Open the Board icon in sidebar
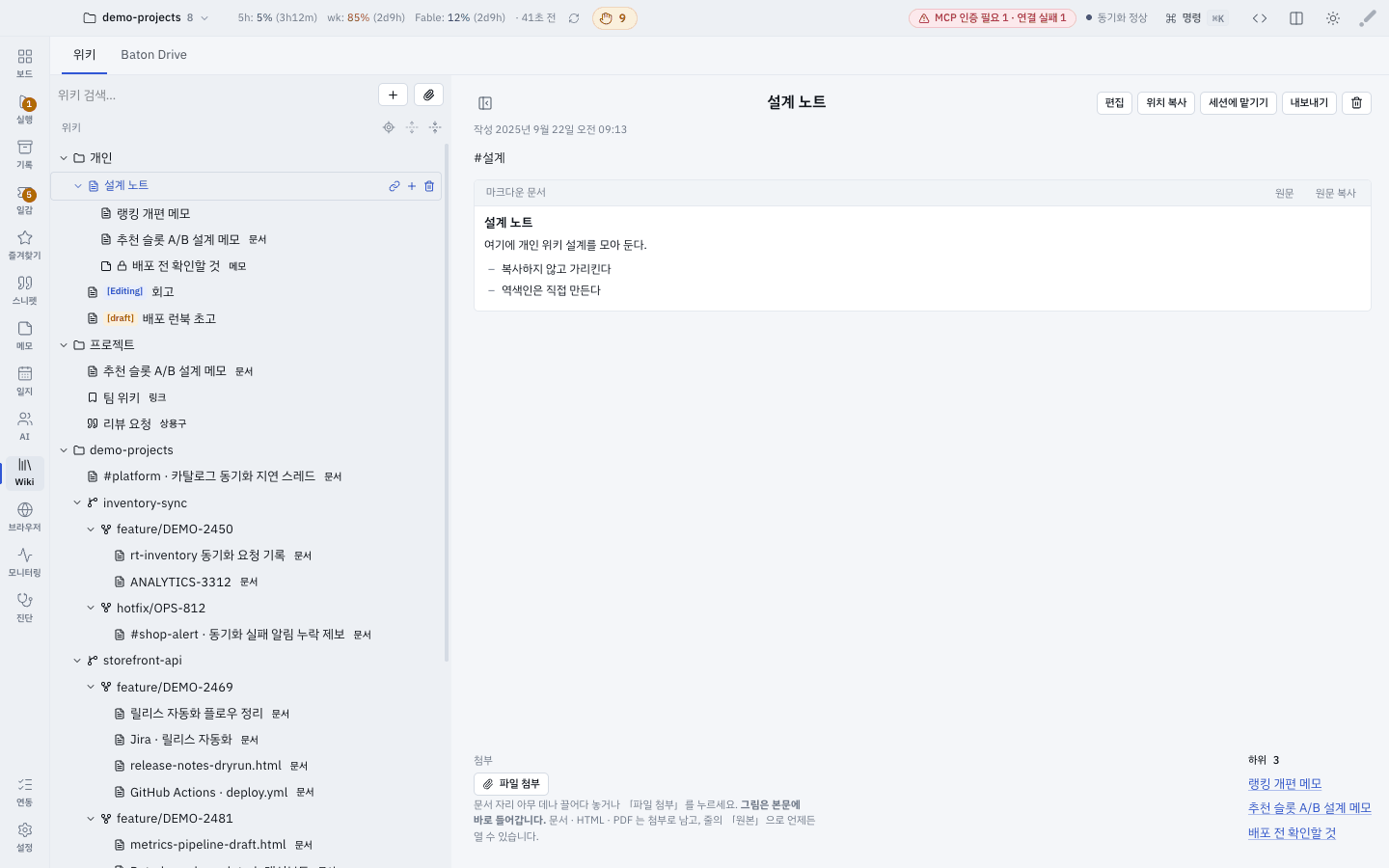This screenshot has height=868, width=1389. tap(25, 63)
